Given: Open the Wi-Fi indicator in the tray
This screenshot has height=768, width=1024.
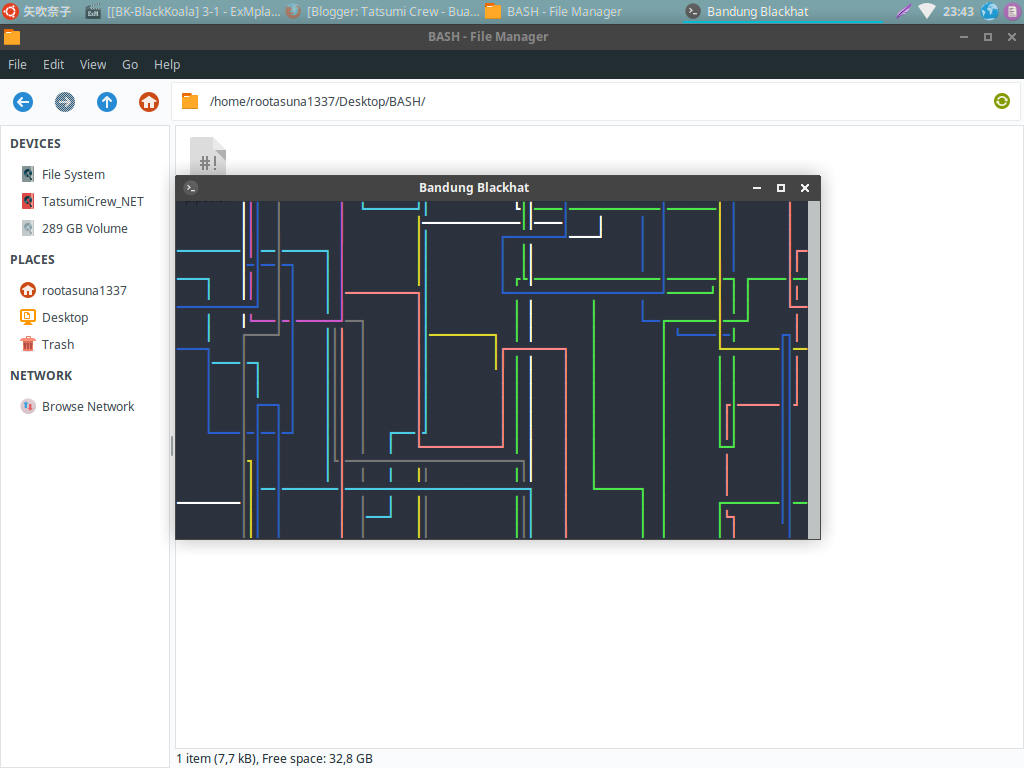Looking at the screenshot, I should pos(927,11).
